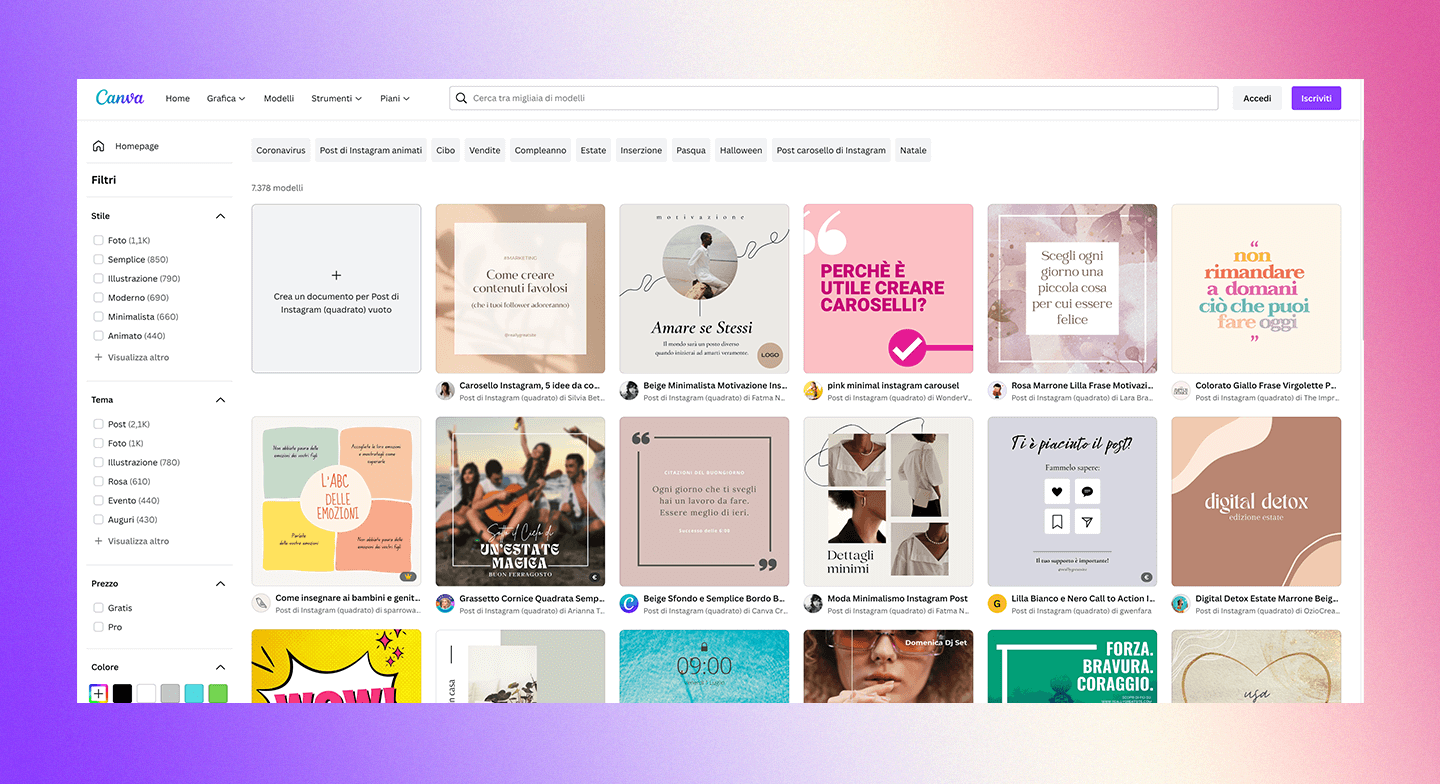Click the crown Pro badge on L'ABC delle emozioni
The height and width of the screenshot is (784, 1440).
pos(408,577)
